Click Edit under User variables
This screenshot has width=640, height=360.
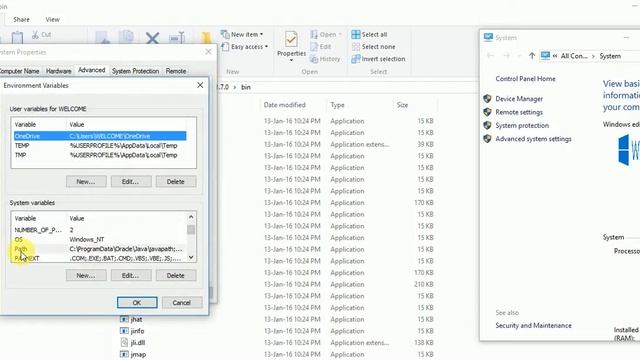[131, 182]
